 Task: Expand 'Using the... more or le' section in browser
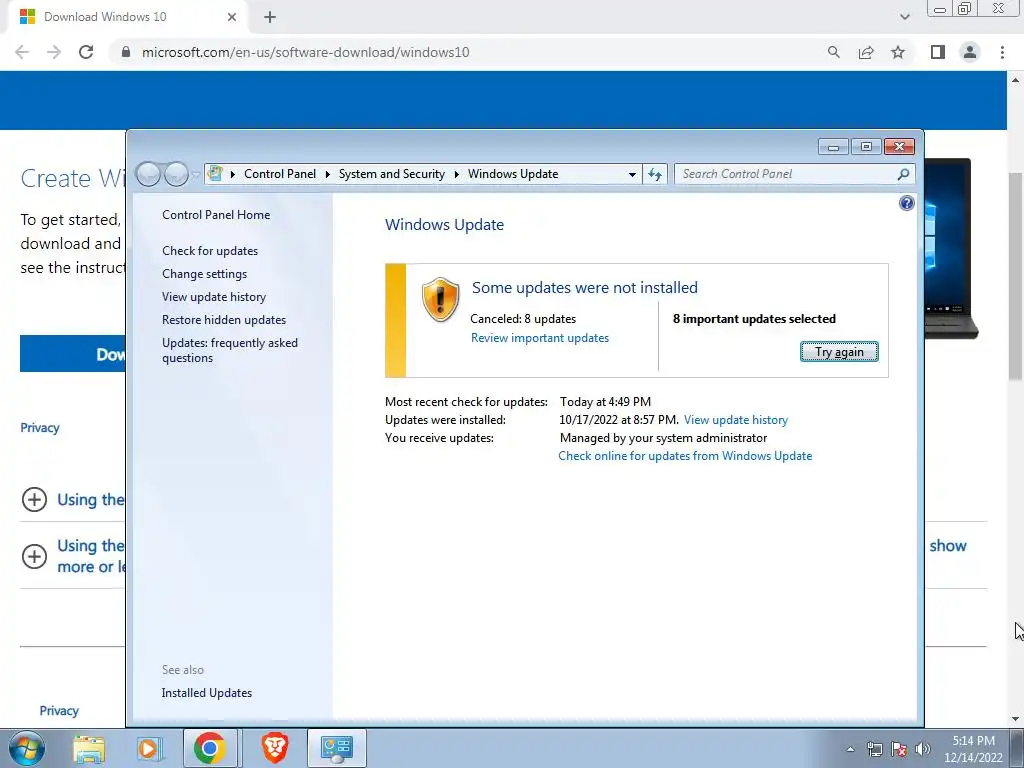coord(34,556)
